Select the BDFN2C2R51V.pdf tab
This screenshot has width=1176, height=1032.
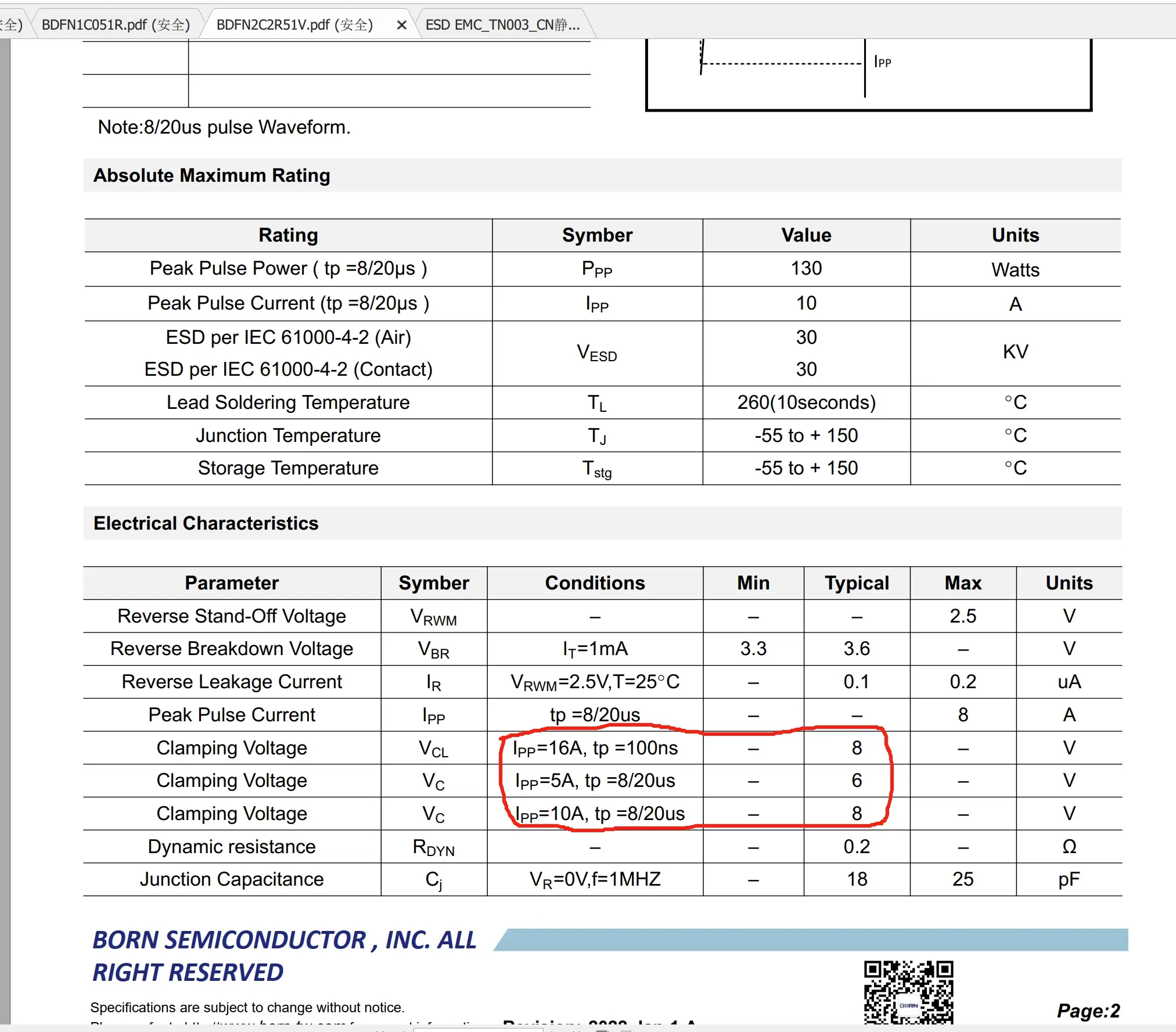tap(294, 24)
